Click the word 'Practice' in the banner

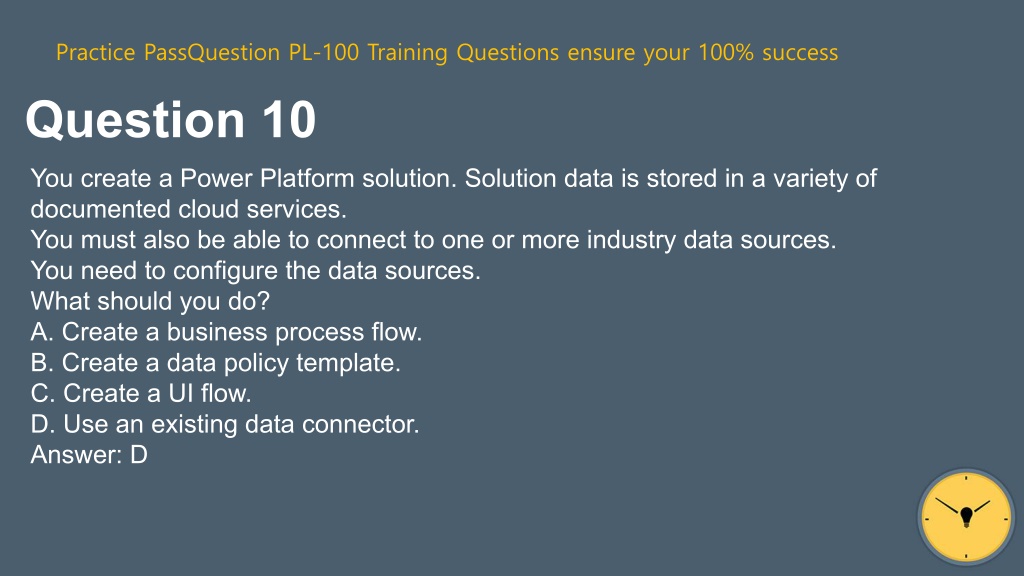pos(95,52)
